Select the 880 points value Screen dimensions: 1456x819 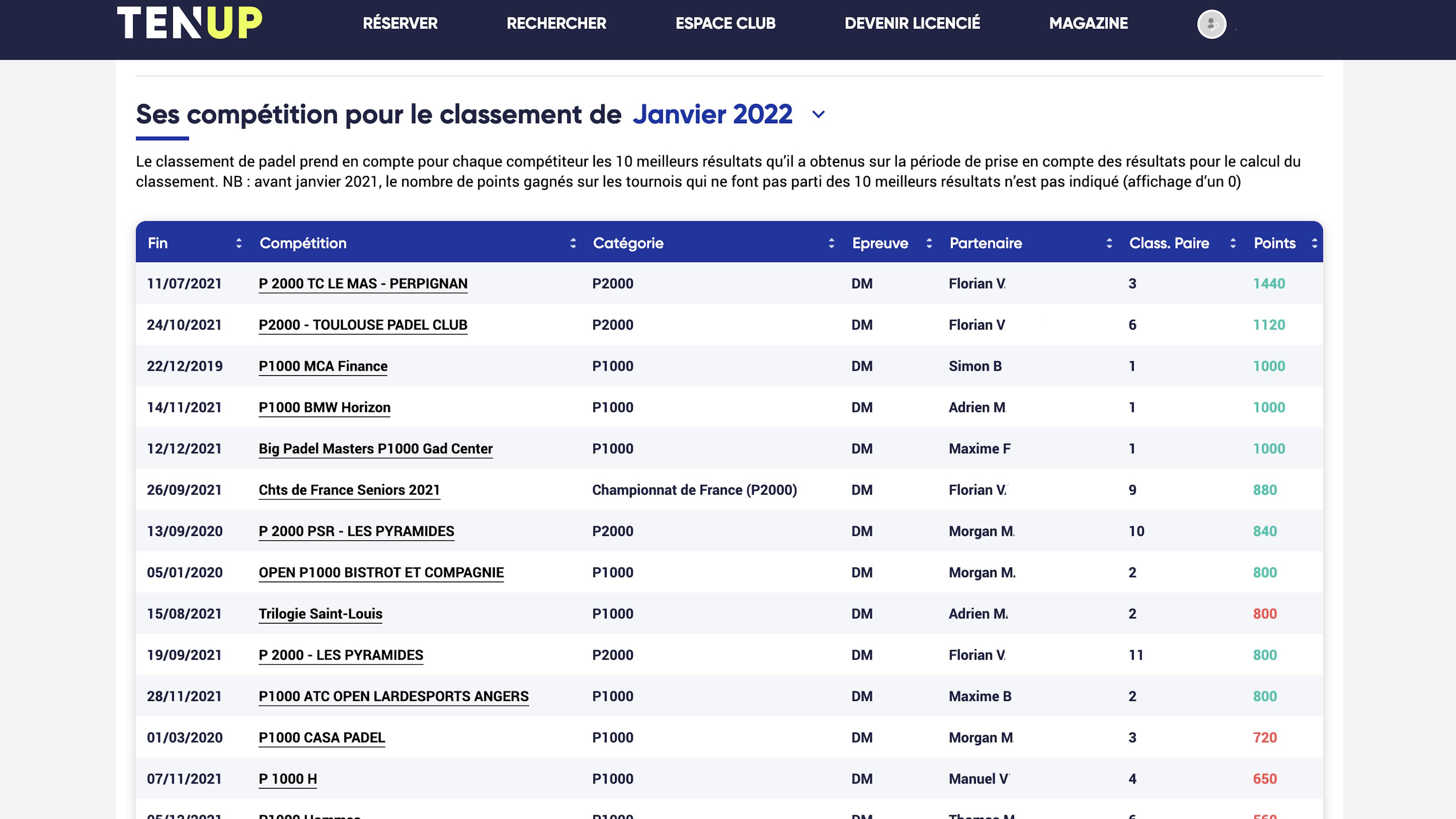click(1265, 490)
